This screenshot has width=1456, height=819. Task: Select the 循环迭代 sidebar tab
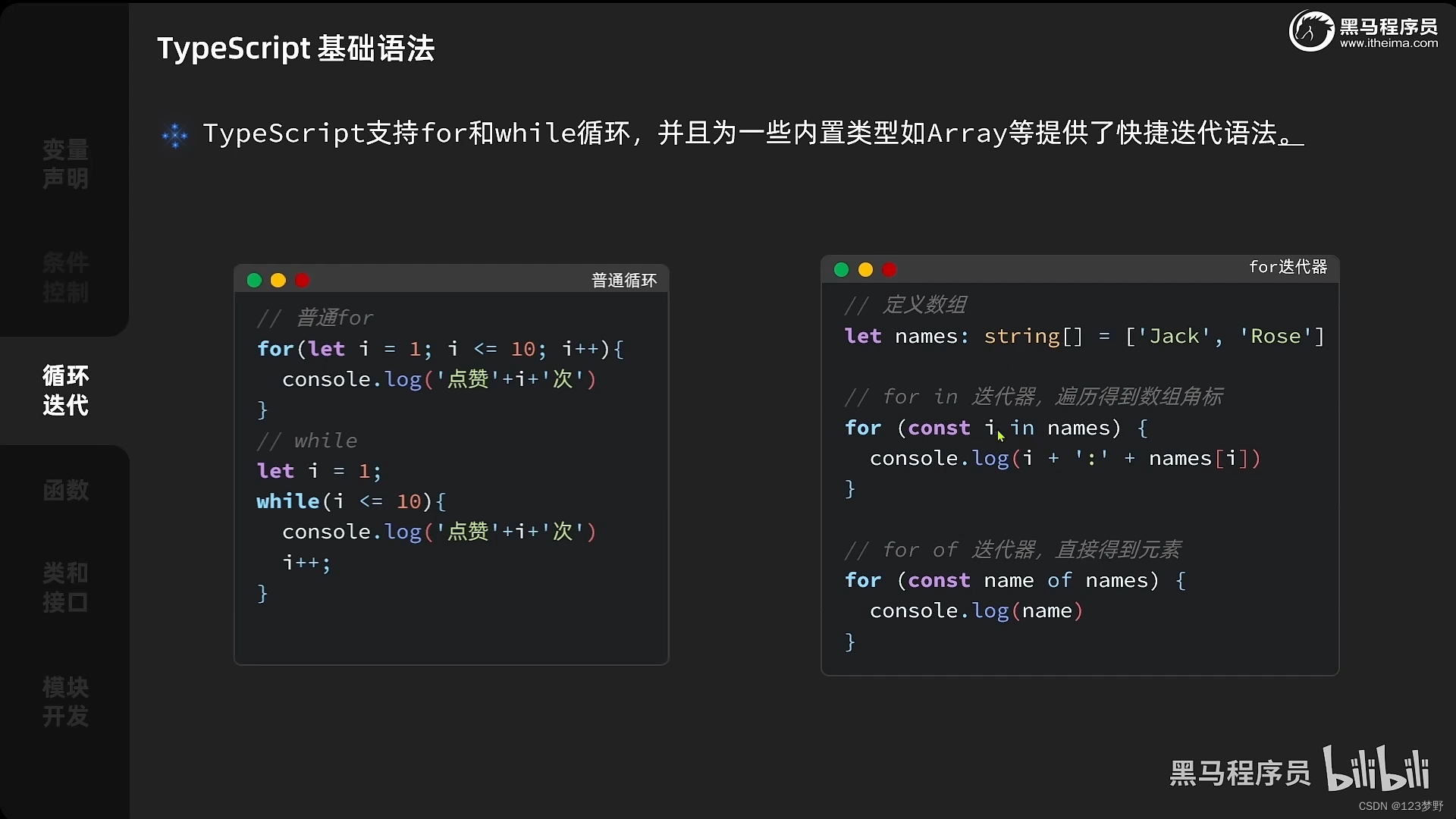64,391
